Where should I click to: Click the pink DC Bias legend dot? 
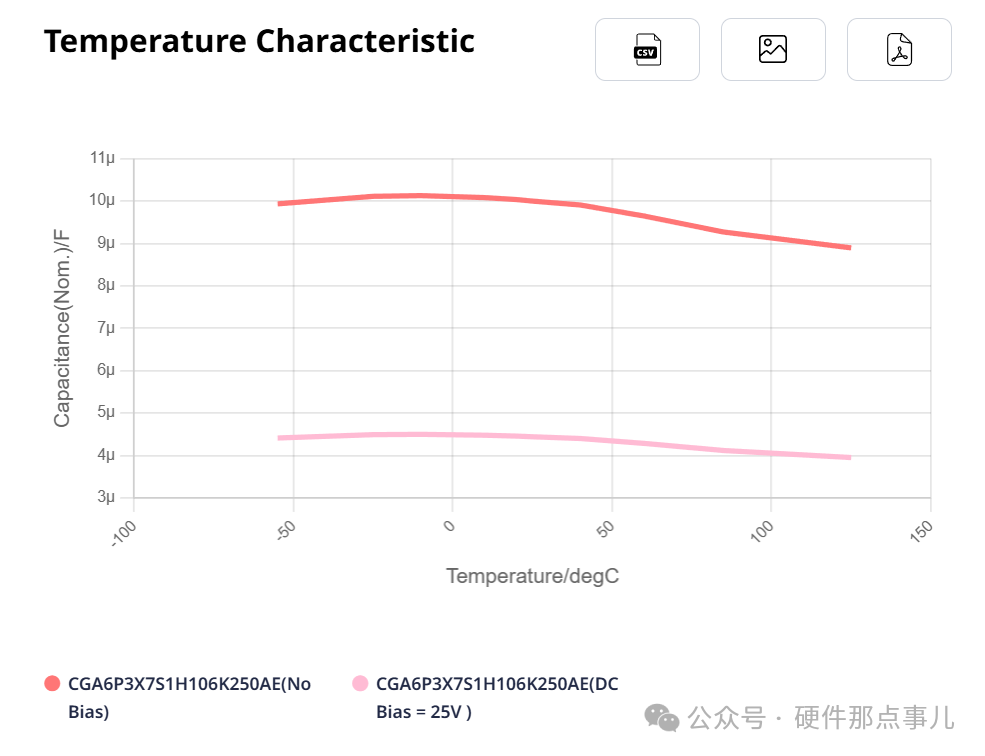coord(360,684)
